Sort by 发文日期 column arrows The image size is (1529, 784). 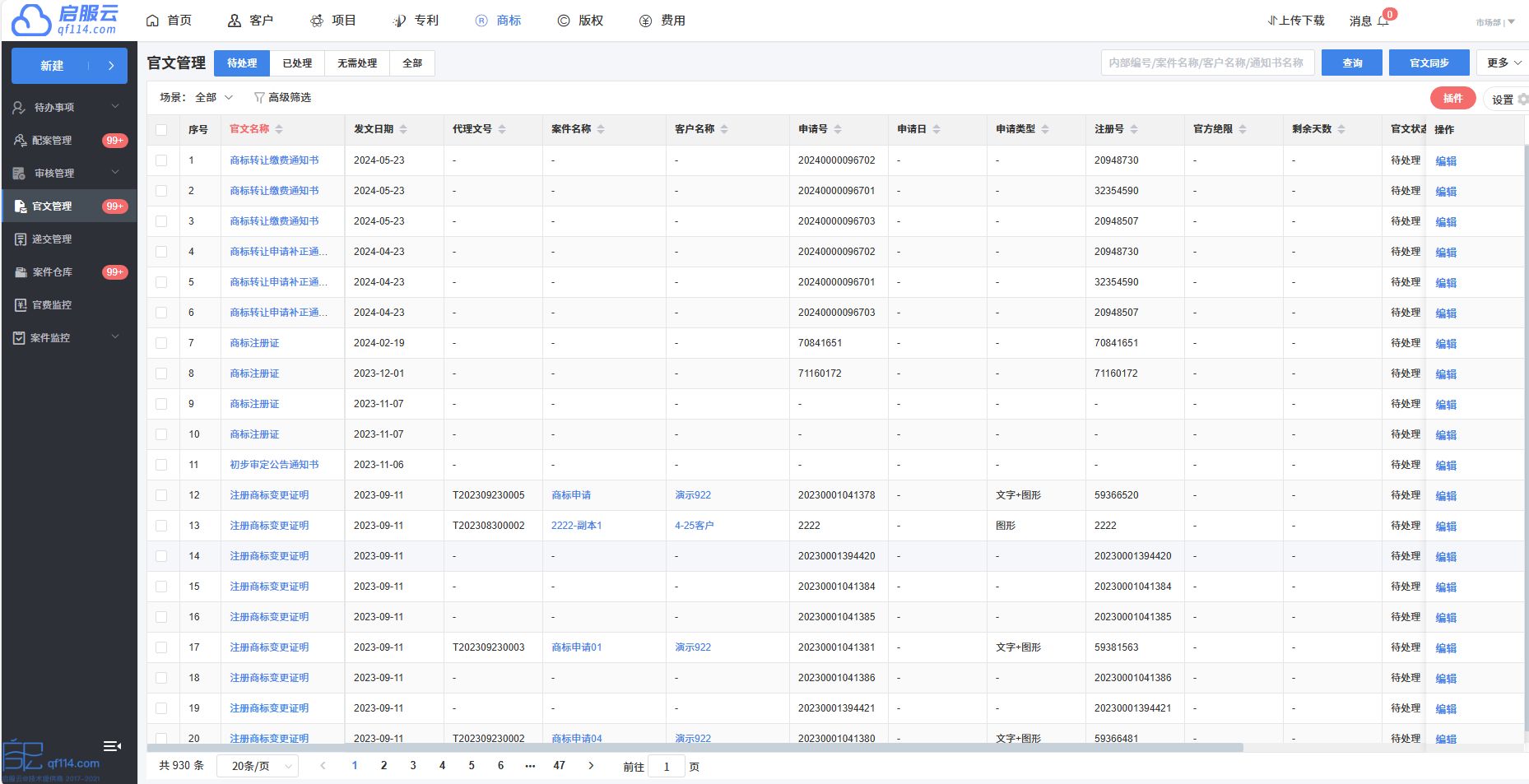pyautogui.click(x=403, y=129)
